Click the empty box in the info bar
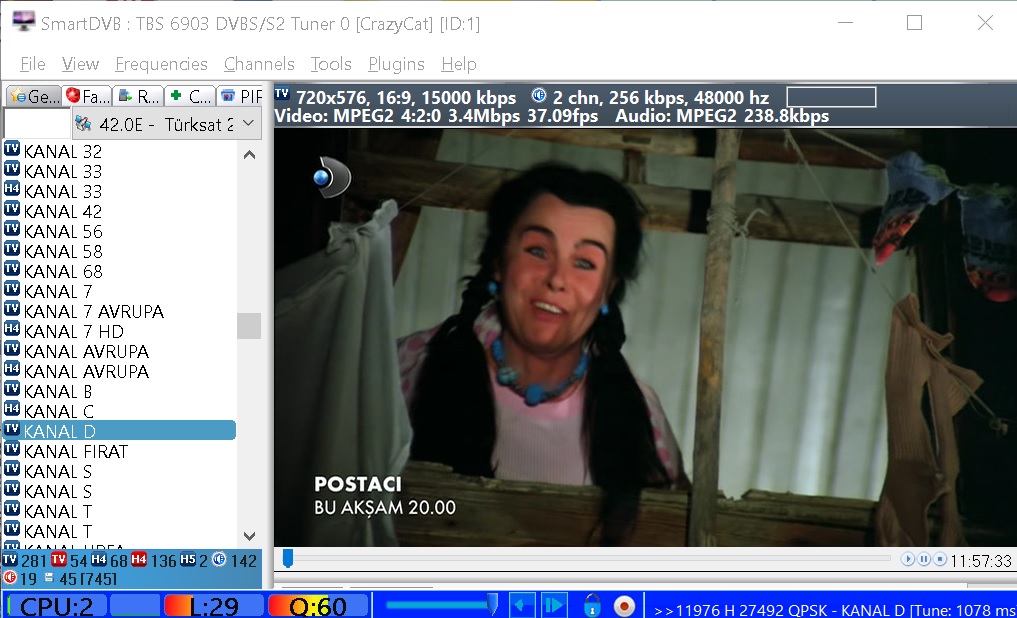This screenshot has width=1017, height=618. [x=831, y=97]
